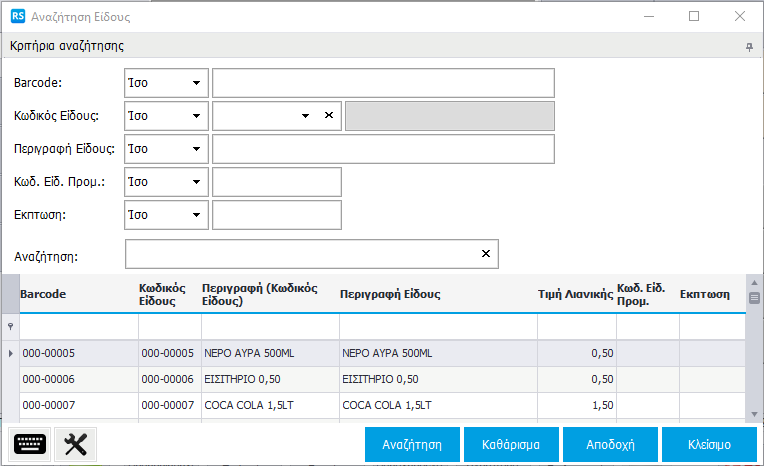Click the RS application icon in title bar
Viewport: 764px width, 466px height.
tap(16, 16)
